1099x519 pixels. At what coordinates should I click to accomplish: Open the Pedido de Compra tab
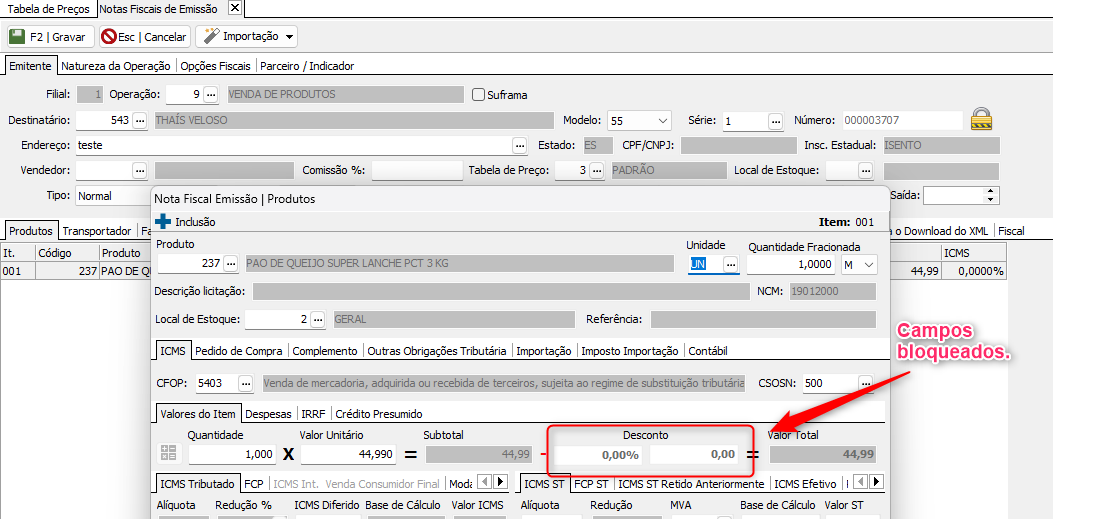240,351
